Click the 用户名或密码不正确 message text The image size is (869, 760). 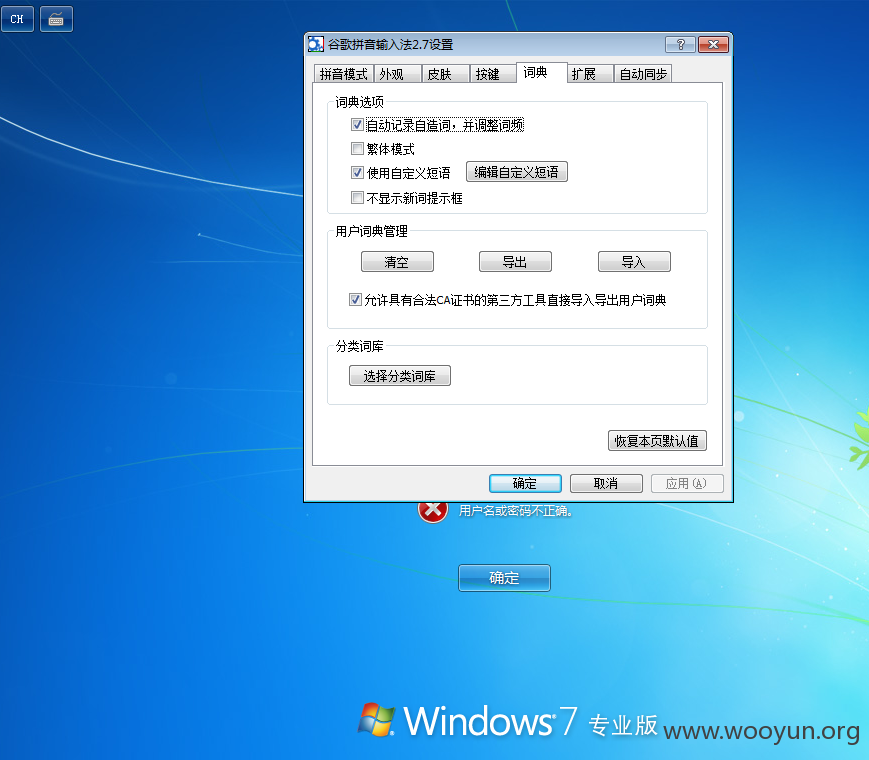tap(515, 511)
